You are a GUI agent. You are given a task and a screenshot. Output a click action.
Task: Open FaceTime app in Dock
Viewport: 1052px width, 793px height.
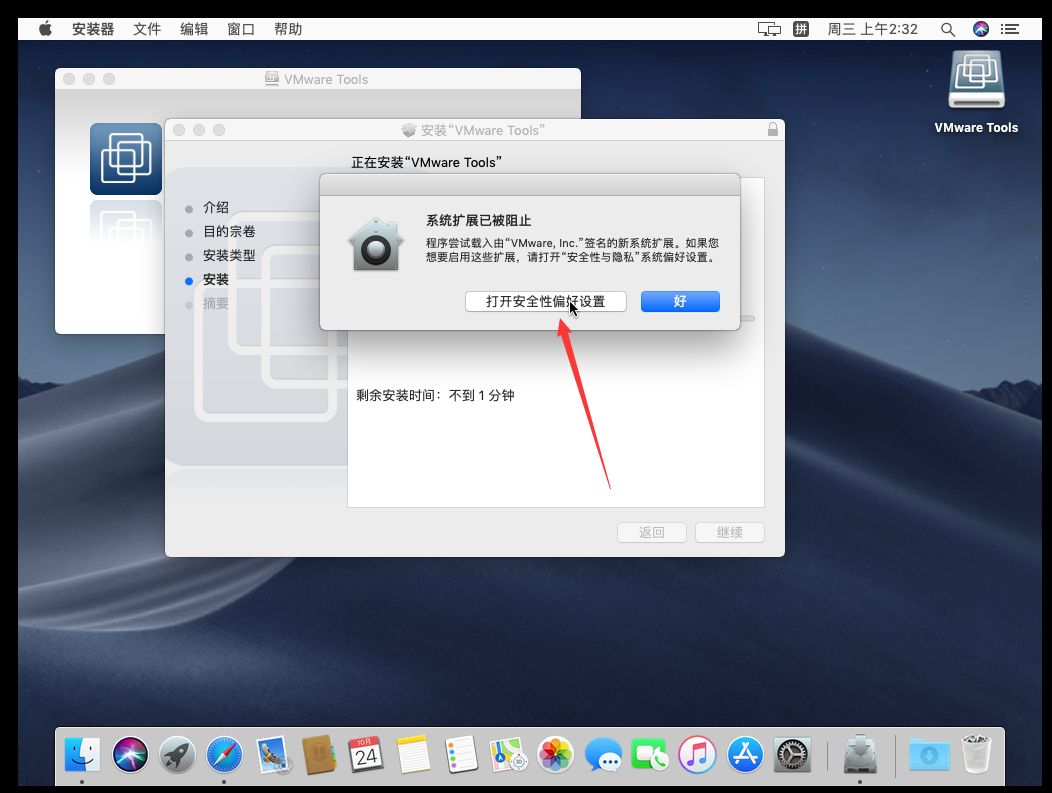[x=649, y=755]
